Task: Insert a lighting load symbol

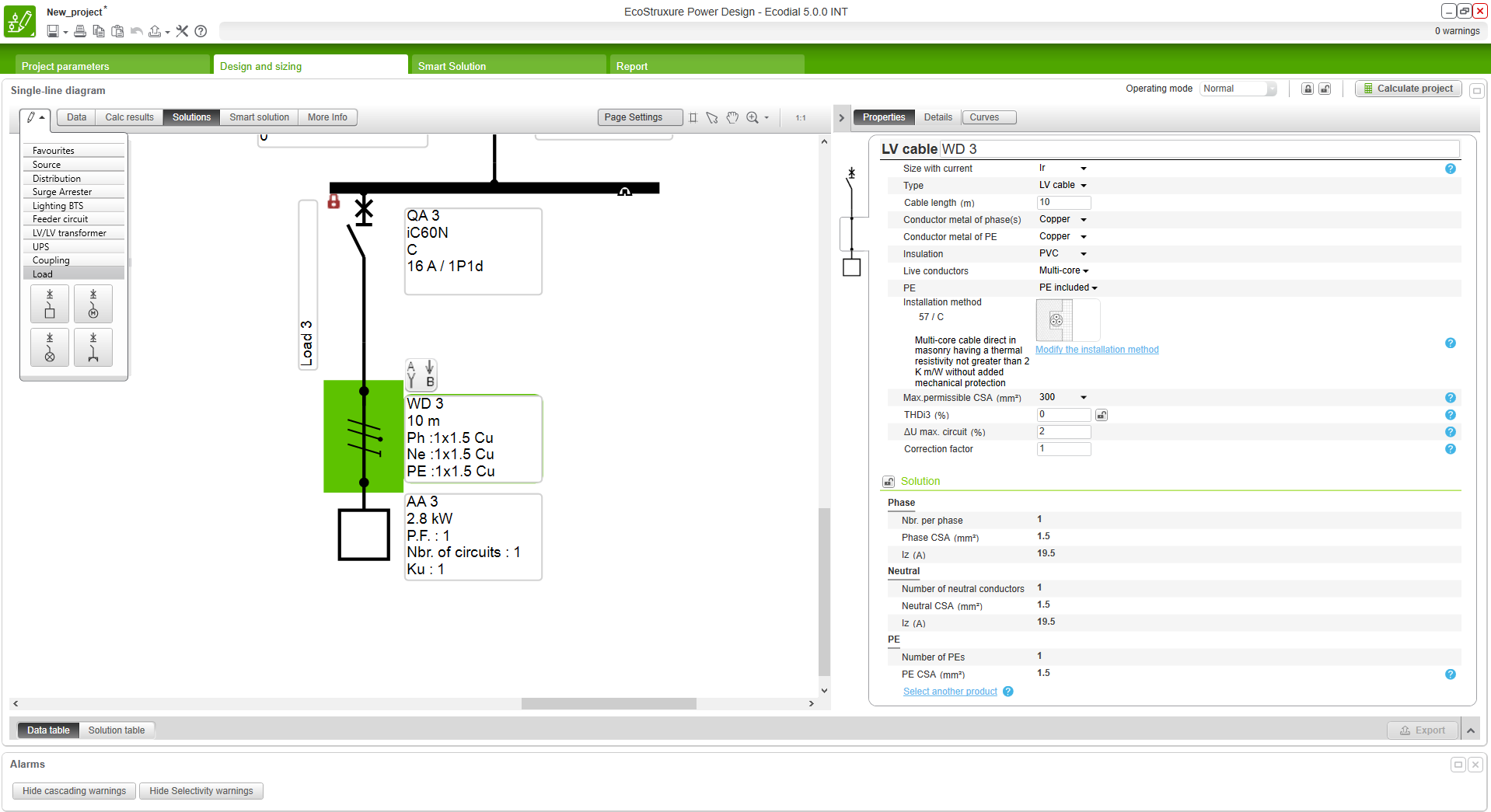Action: tap(50, 347)
